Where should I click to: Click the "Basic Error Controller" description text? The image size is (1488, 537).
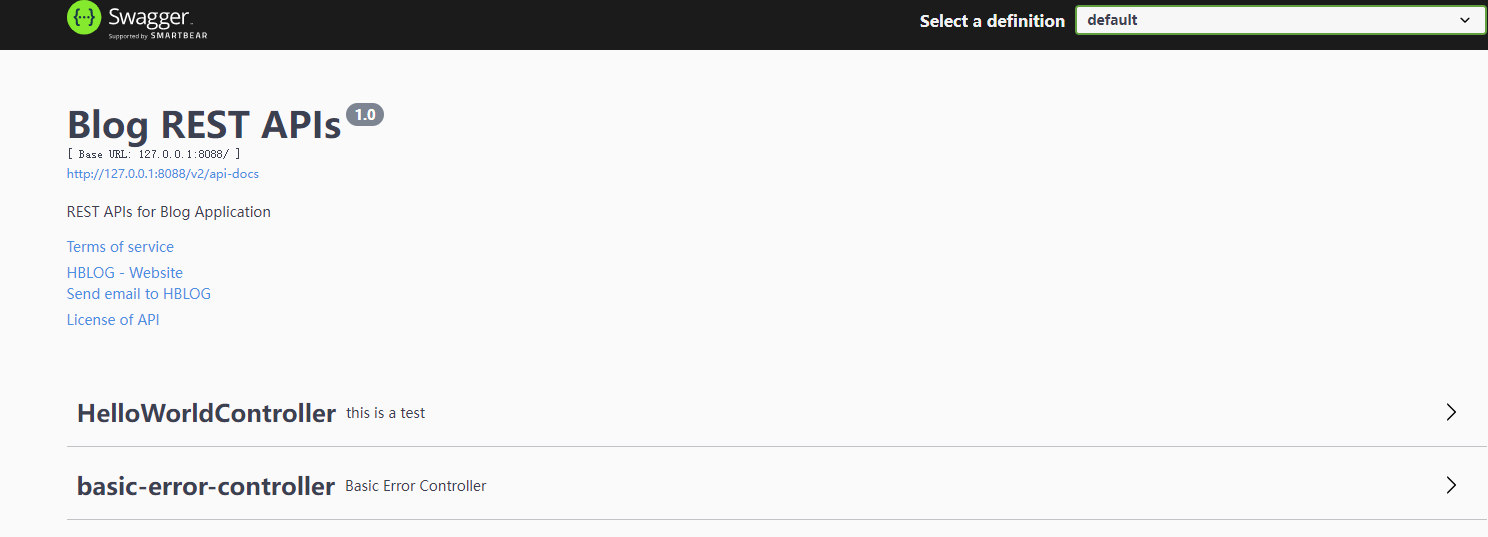[x=415, y=486]
